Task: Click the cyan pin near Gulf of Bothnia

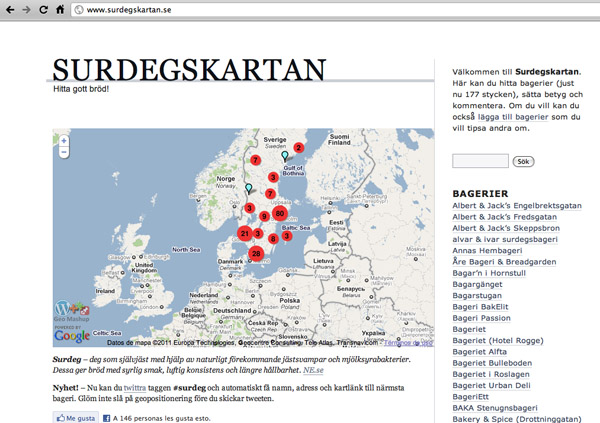Action: 285,156
